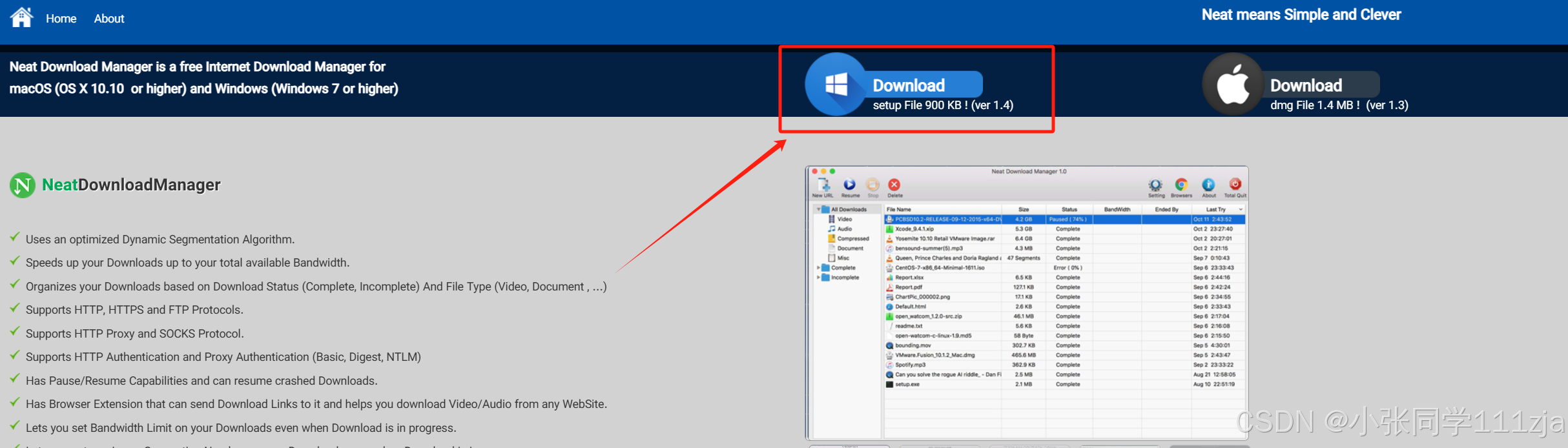
Task: Click the NeatDownloadManager title text
Action: point(131,185)
